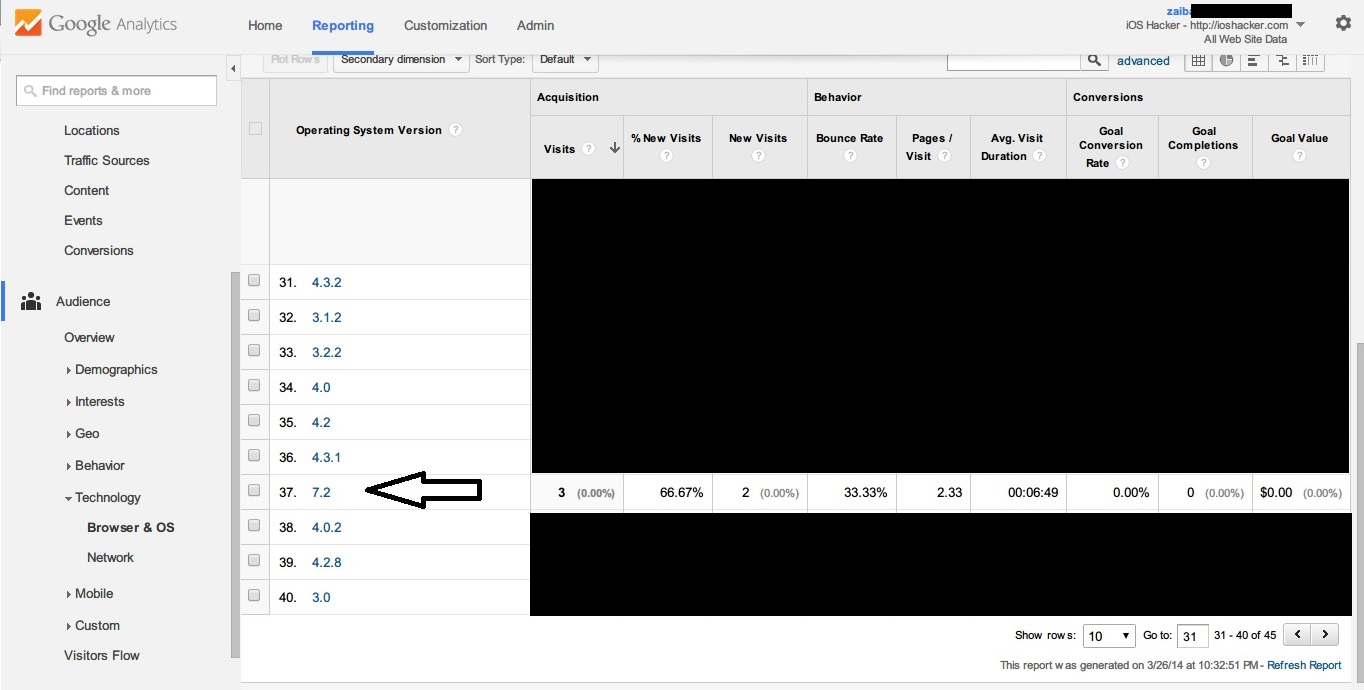The image size is (1364, 690).
Task: Open the Sort Type Default dropdown
Action: tap(565, 60)
